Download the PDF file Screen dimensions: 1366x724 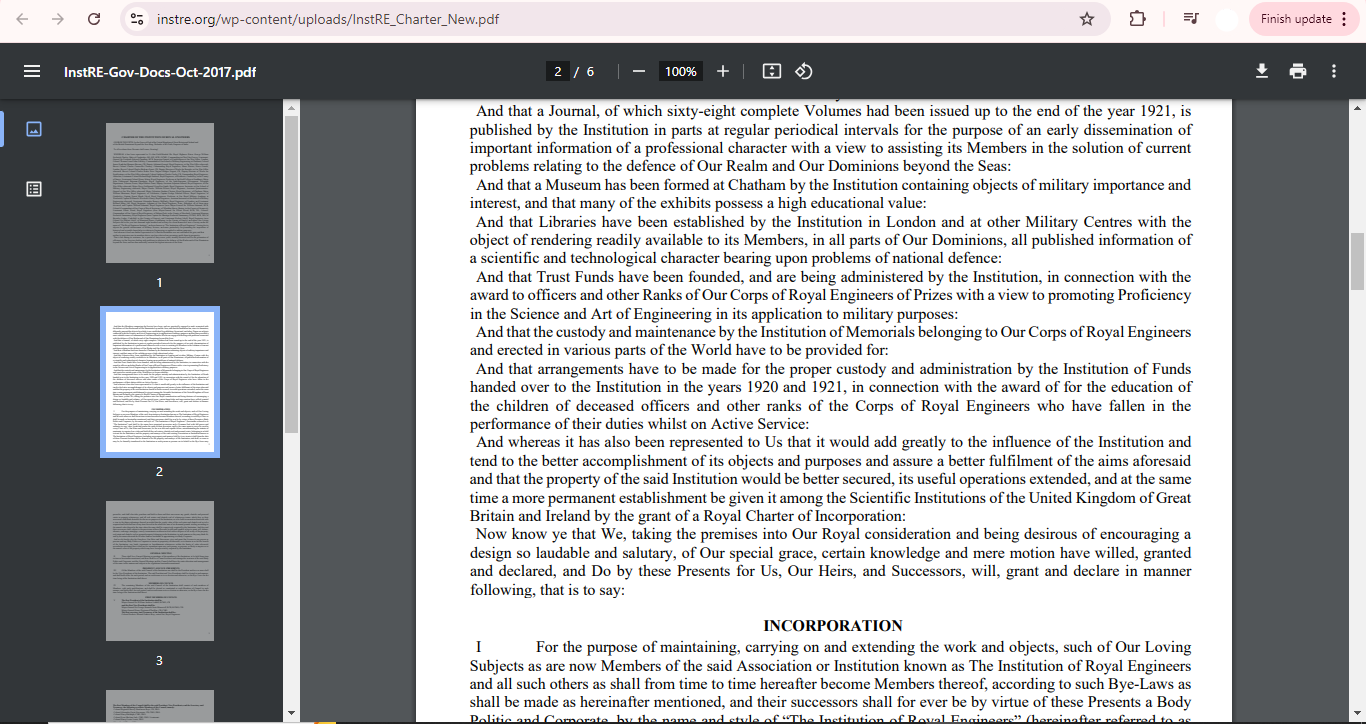pyautogui.click(x=1262, y=71)
